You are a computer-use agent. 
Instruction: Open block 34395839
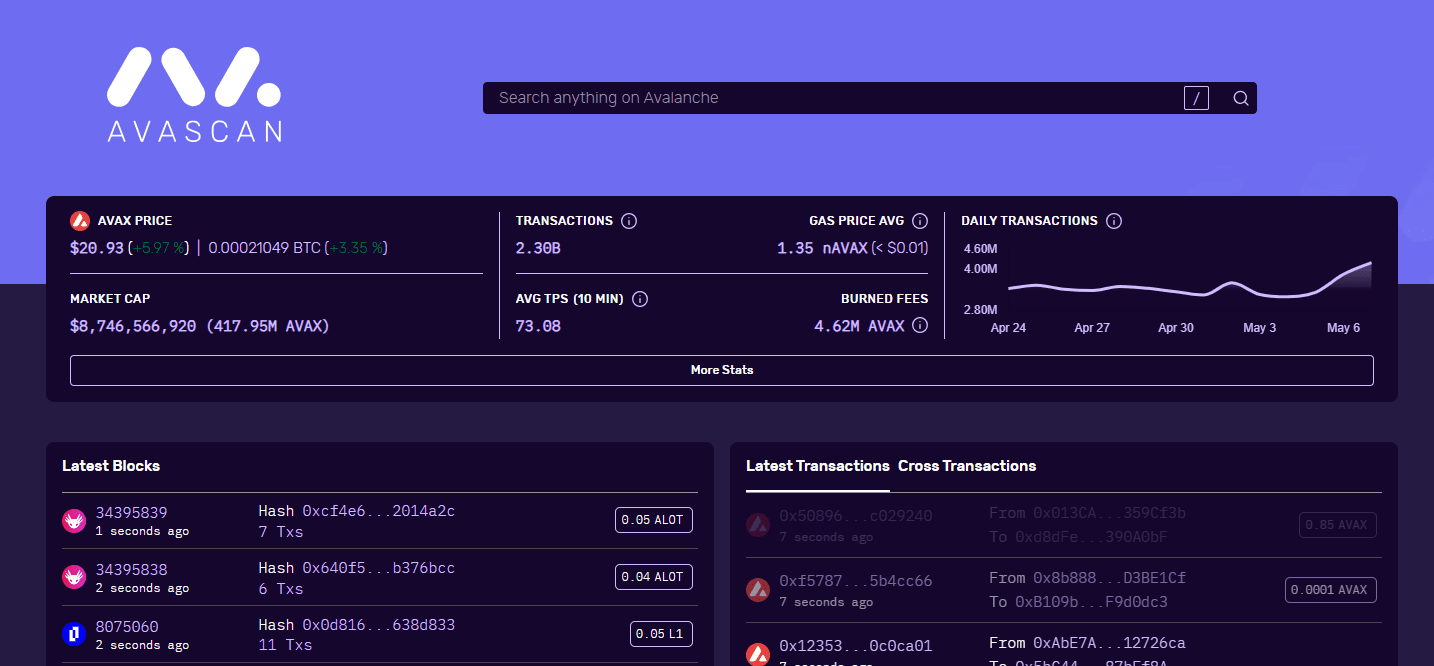click(x=131, y=513)
